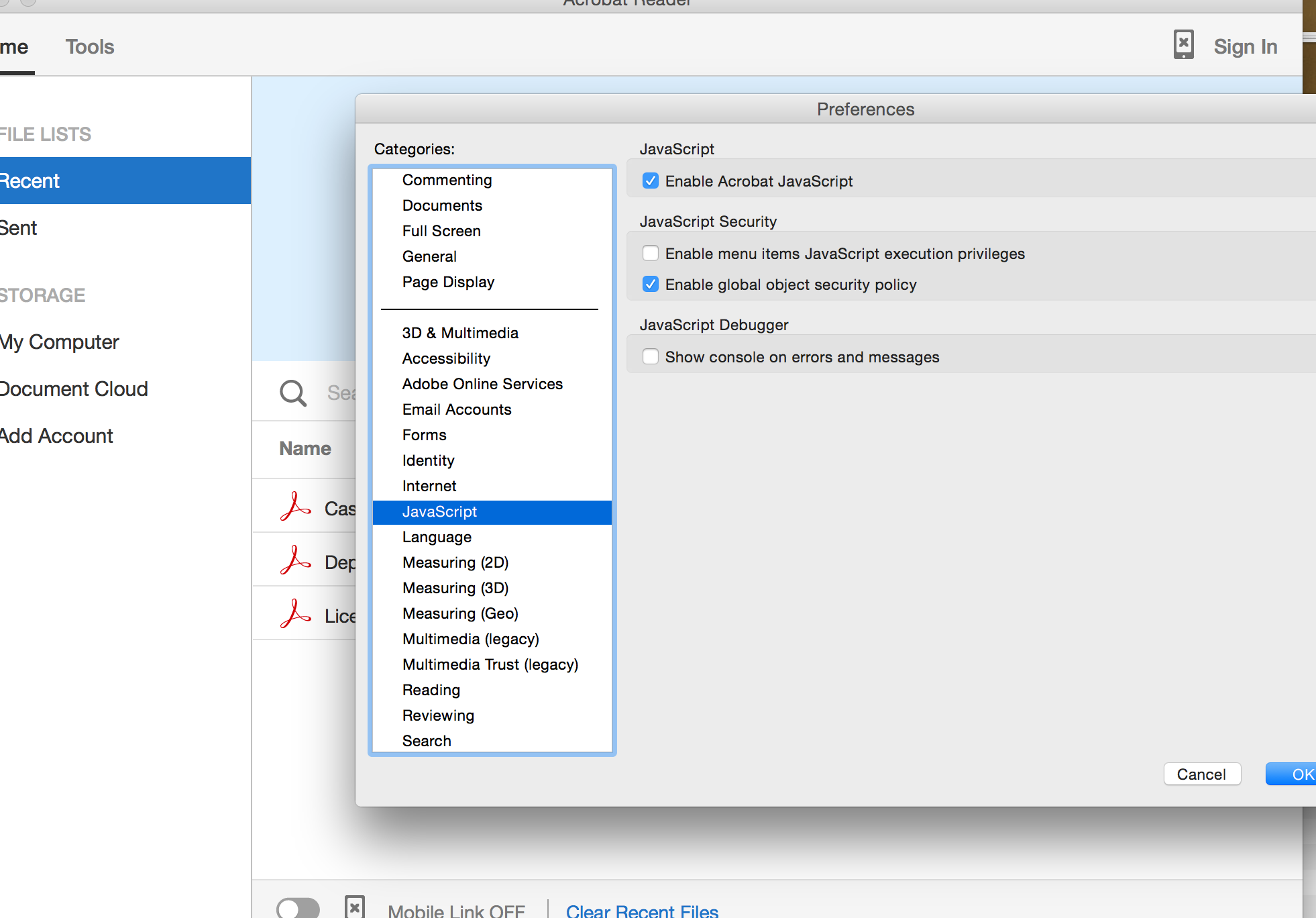Select Measuring (Geo) category
1316x918 pixels.
click(492, 613)
